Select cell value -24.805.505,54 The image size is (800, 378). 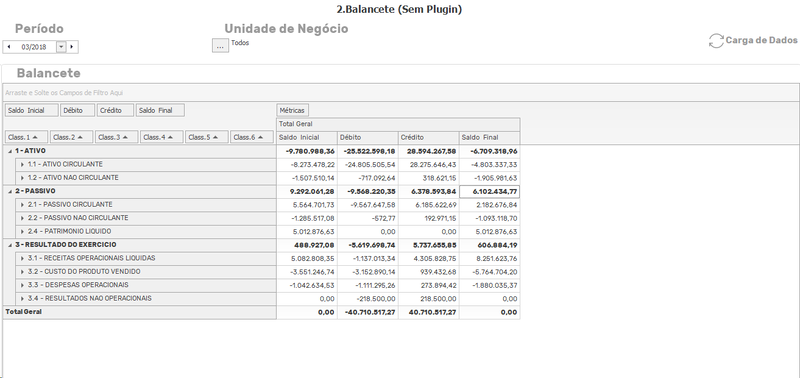coord(367,165)
